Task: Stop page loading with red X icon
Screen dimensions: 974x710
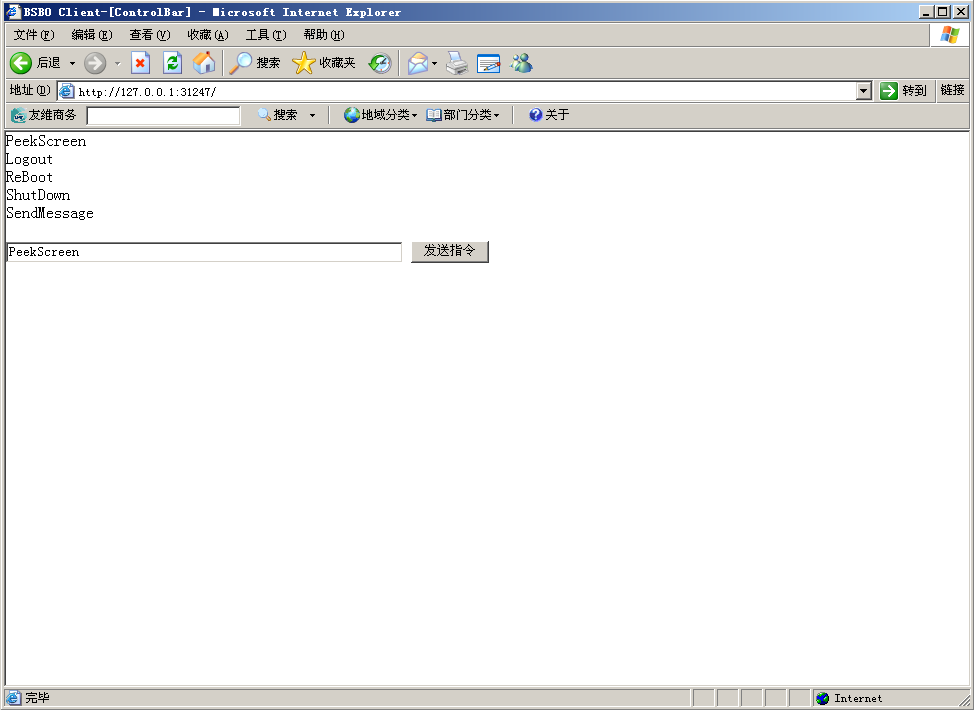Action: click(x=140, y=63)
